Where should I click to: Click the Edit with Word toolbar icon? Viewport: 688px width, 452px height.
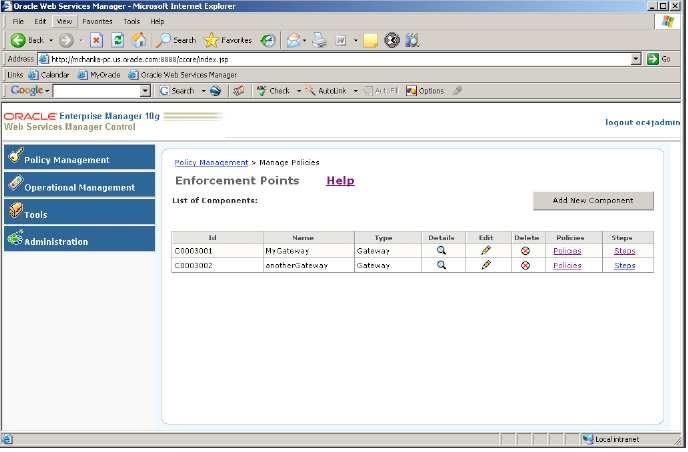pyautogui.click(x=341, y=40)
